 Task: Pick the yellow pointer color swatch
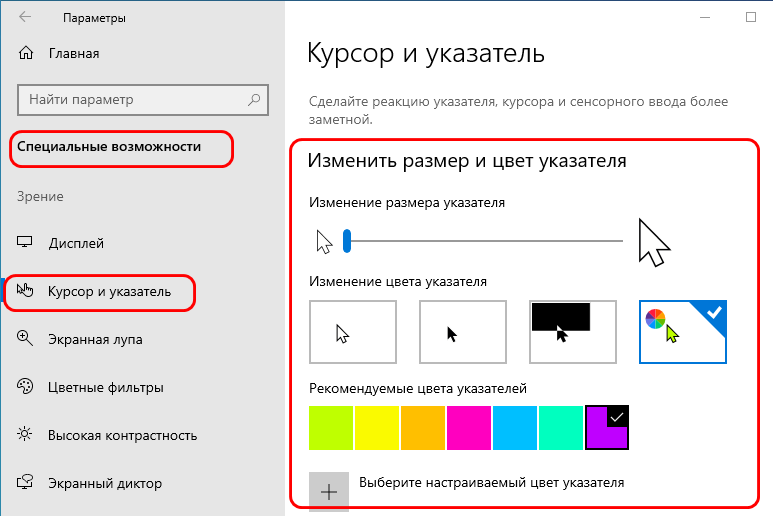coord(377,428)
